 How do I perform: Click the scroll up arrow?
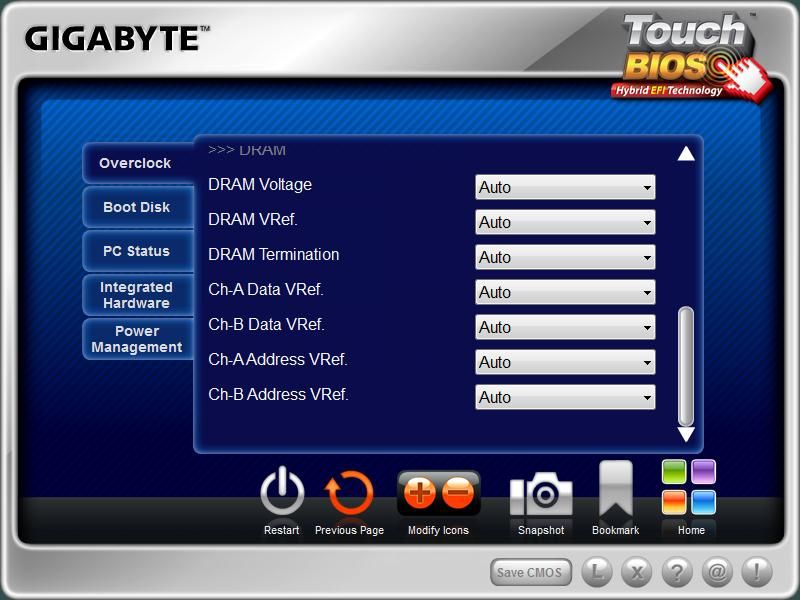[x=686, y=154]
